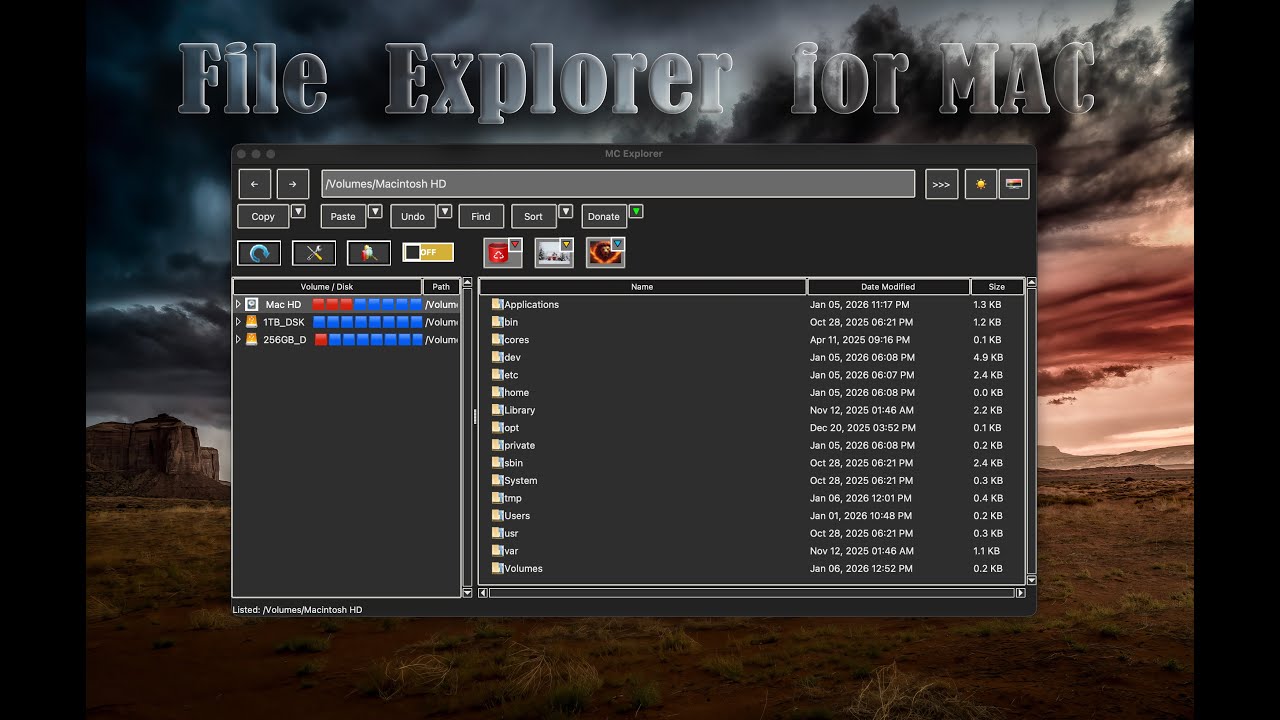This screenshot has width=1280, height=720.
Task: Click the etc folder icon
Action: [x=497, y=375]
